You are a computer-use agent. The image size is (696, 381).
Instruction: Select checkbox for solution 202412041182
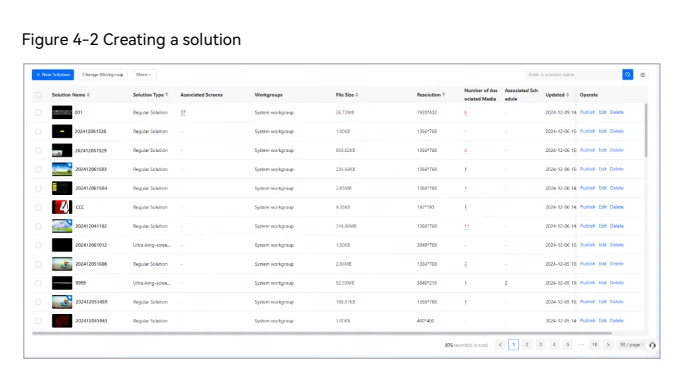(38, 226)
